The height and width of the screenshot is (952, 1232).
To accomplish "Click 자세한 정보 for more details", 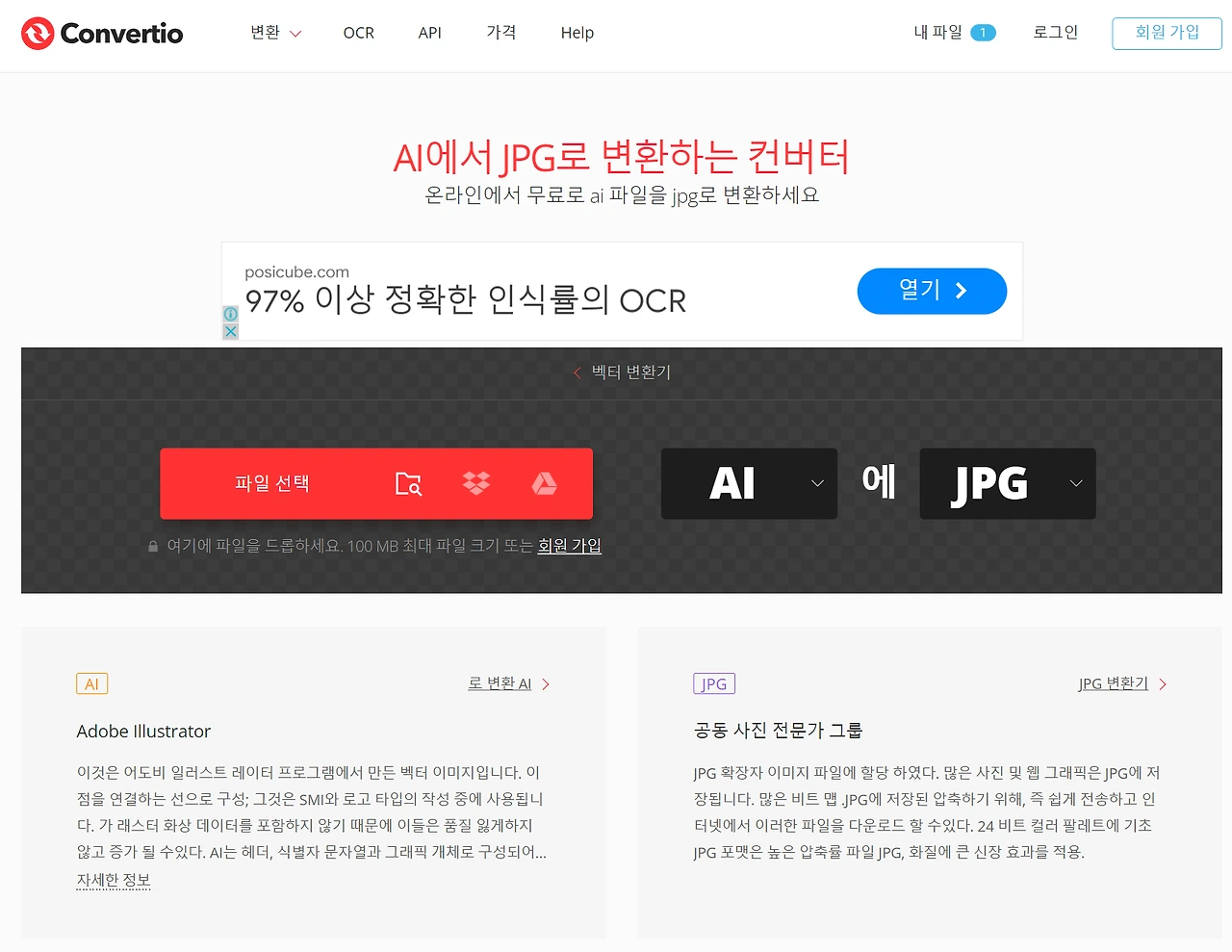I will point(114,881).
